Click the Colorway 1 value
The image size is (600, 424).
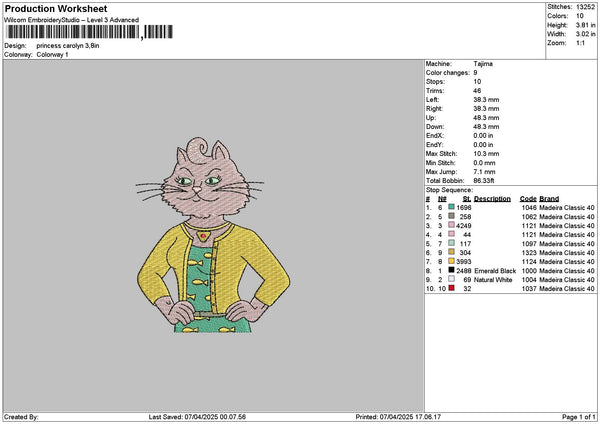(x=52, y=54)
